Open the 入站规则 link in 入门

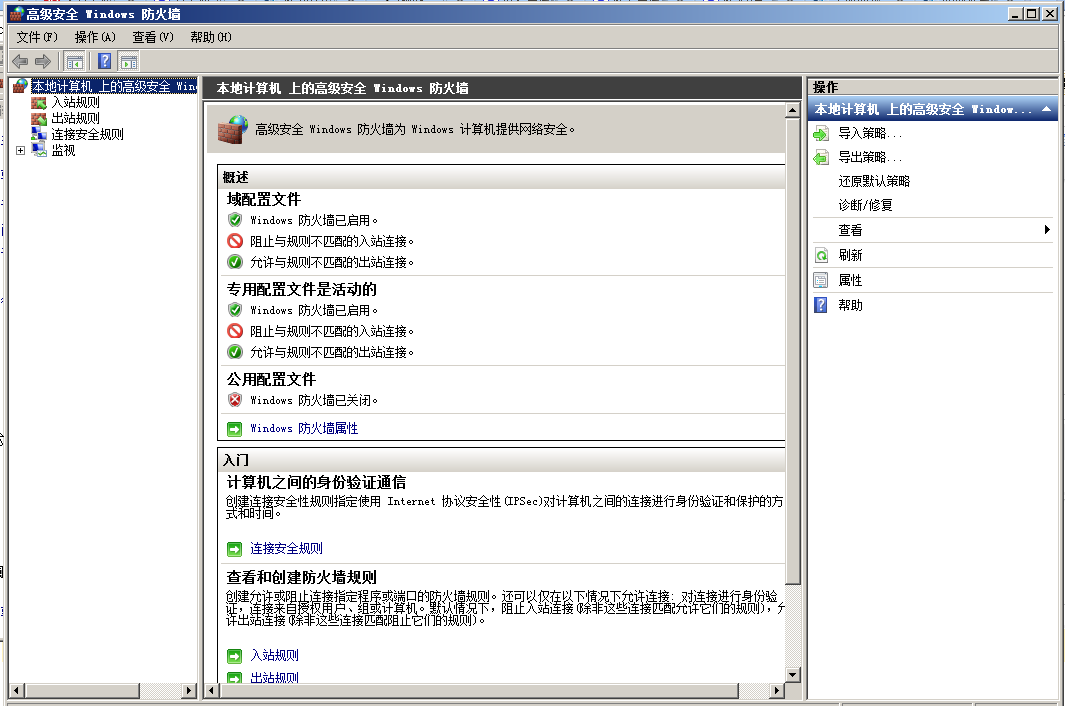point(274,656)
